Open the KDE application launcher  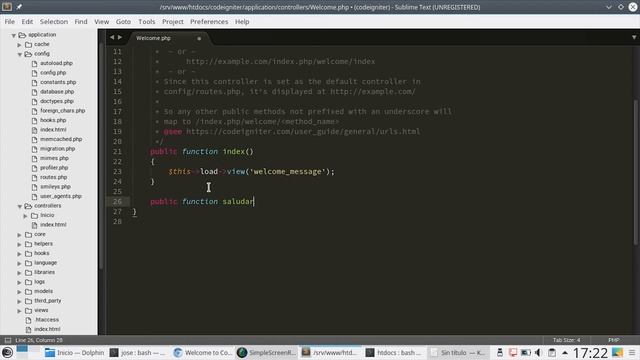click(x=7, y=353)
